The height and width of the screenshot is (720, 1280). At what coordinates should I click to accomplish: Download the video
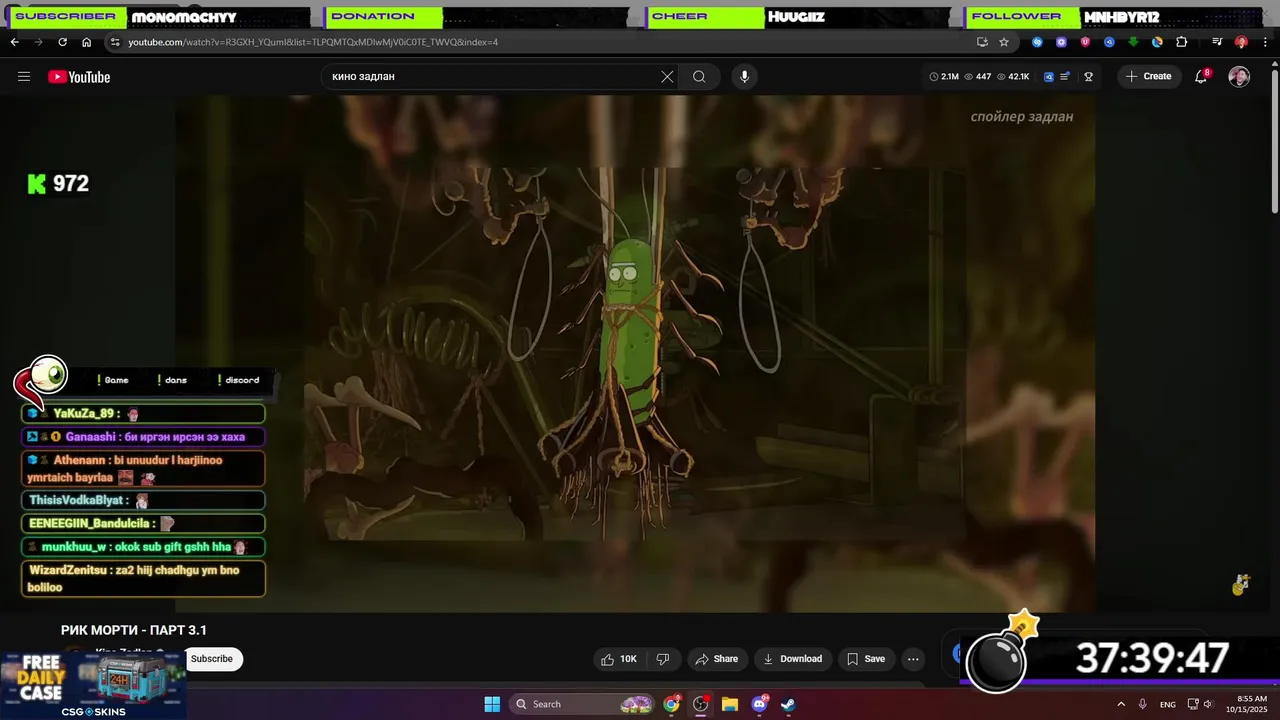tap(792, 659)
